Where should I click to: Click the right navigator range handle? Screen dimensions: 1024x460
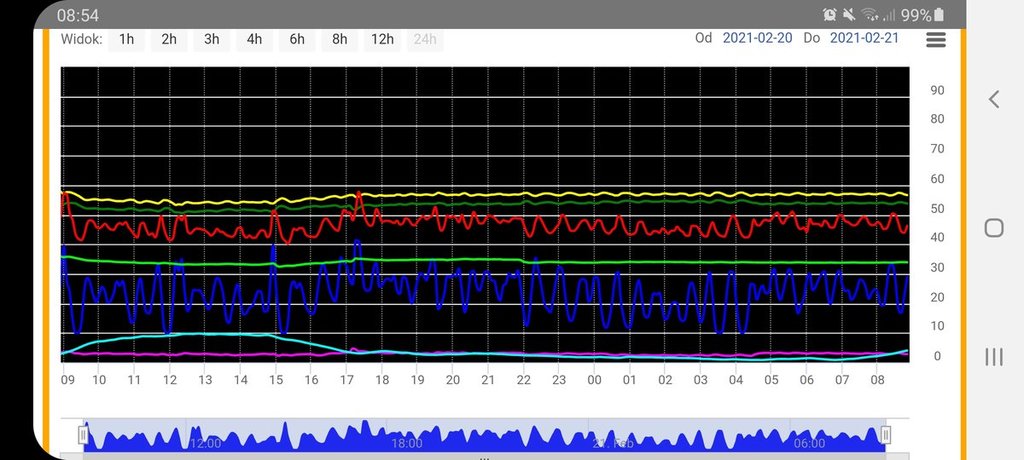(885, 435)
